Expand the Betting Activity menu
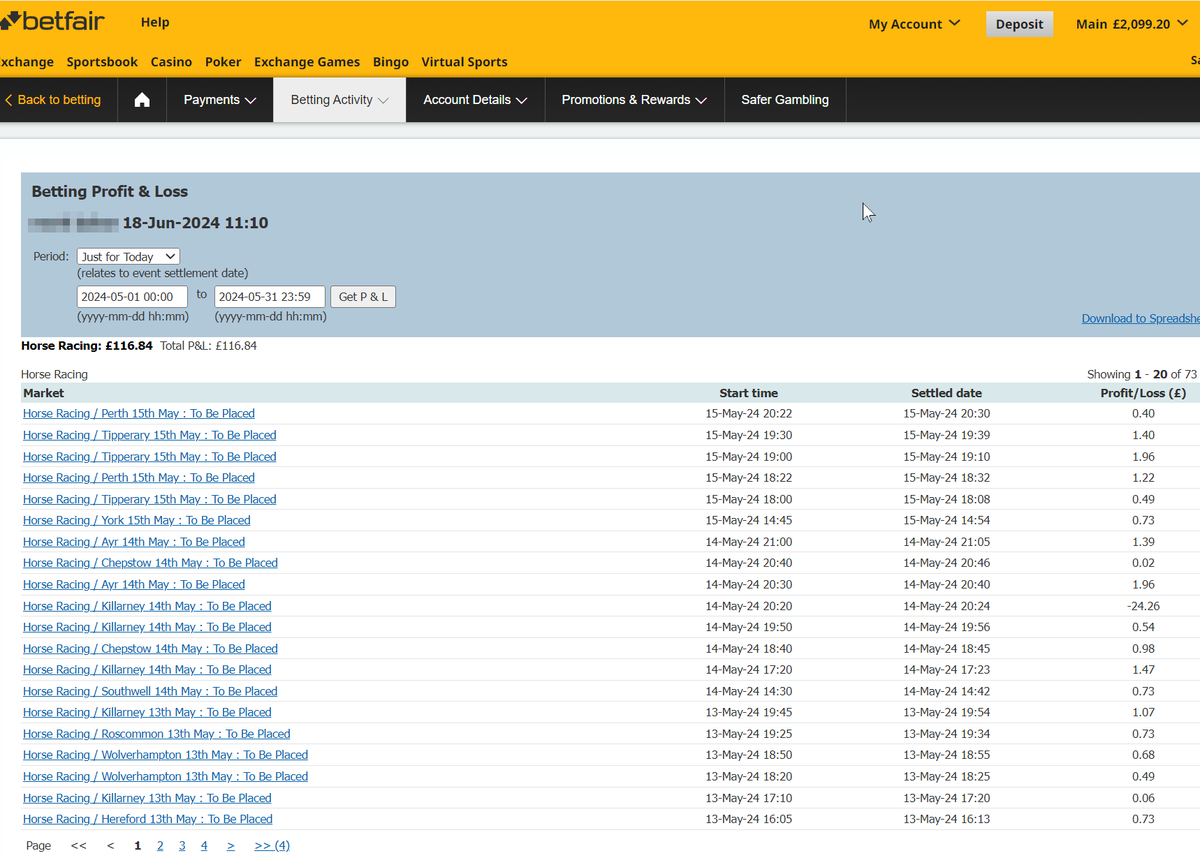The image size is (1200, 858). point(340,100)
